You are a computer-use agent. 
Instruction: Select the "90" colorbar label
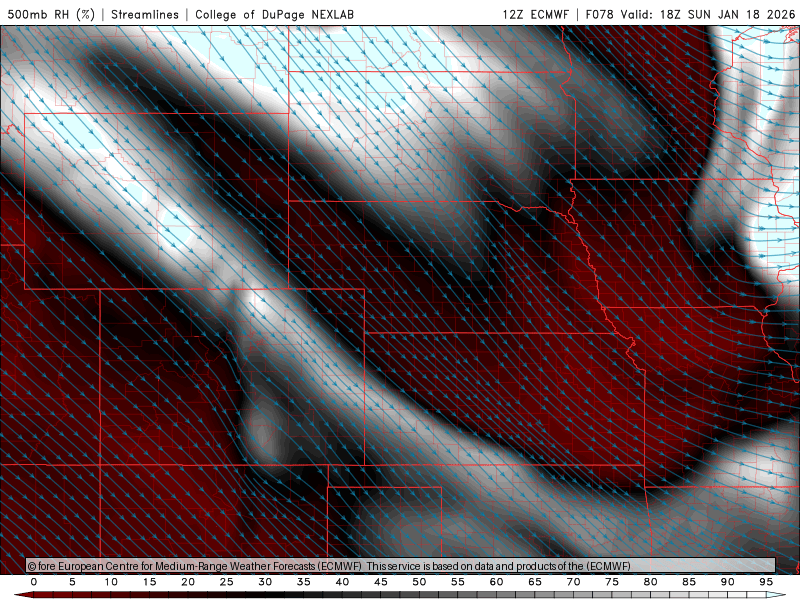pyautogui.click(x=727, y=582)
